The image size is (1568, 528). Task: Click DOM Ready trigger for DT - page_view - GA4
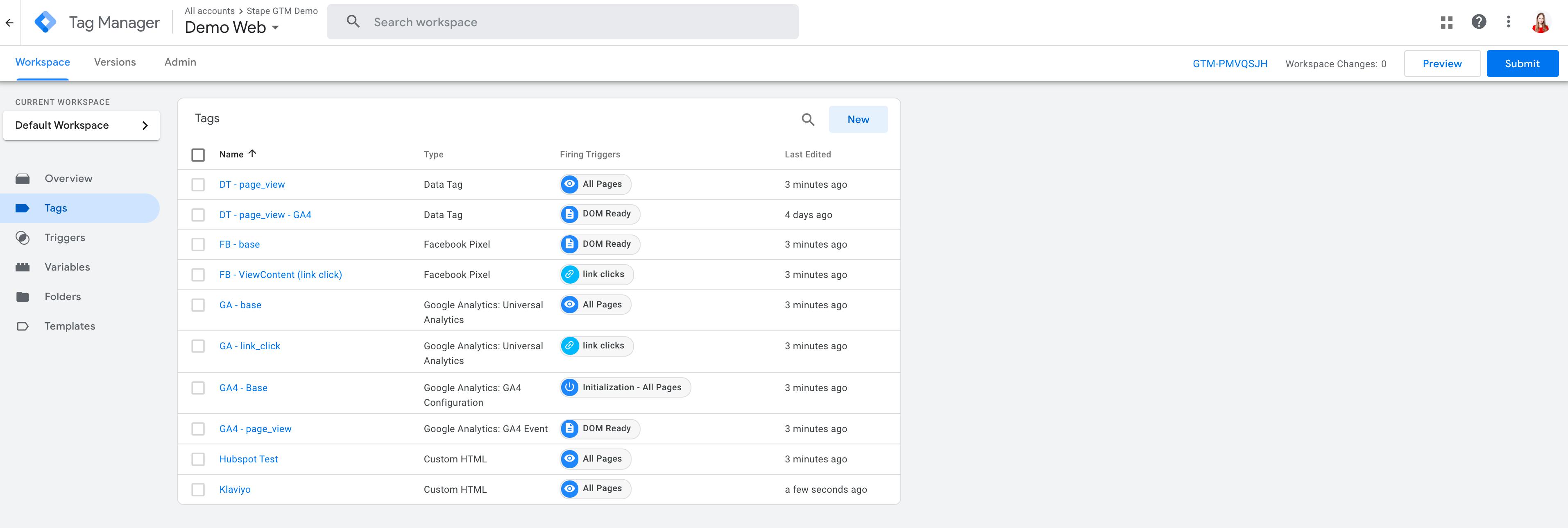click(x=600, y=214)
